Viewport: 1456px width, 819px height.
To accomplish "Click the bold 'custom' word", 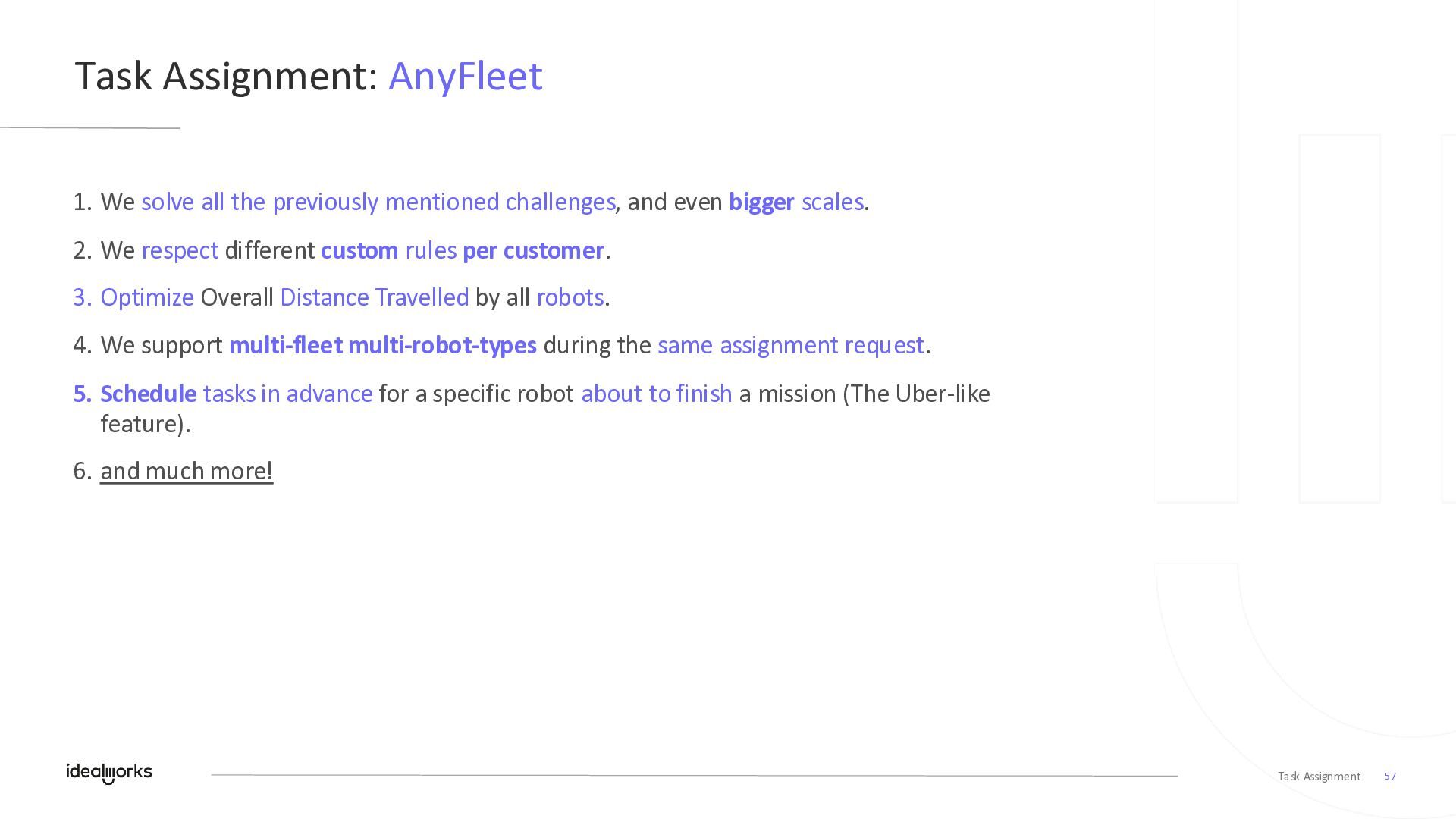I will pos(359,250).
